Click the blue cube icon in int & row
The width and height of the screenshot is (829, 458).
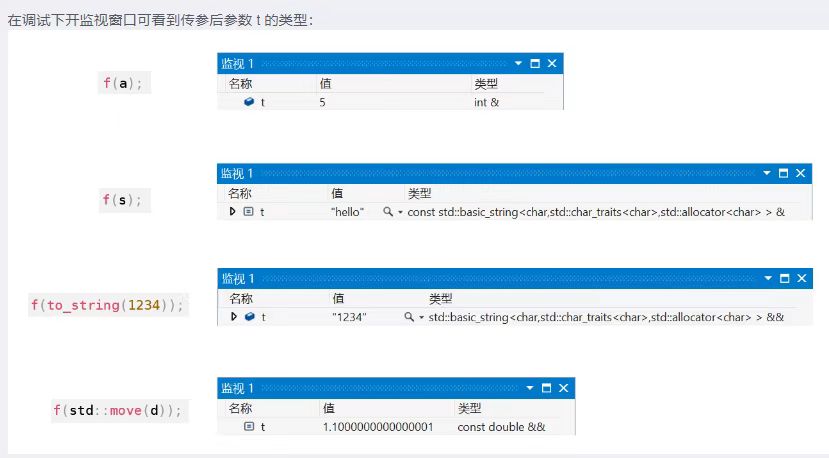248,102
